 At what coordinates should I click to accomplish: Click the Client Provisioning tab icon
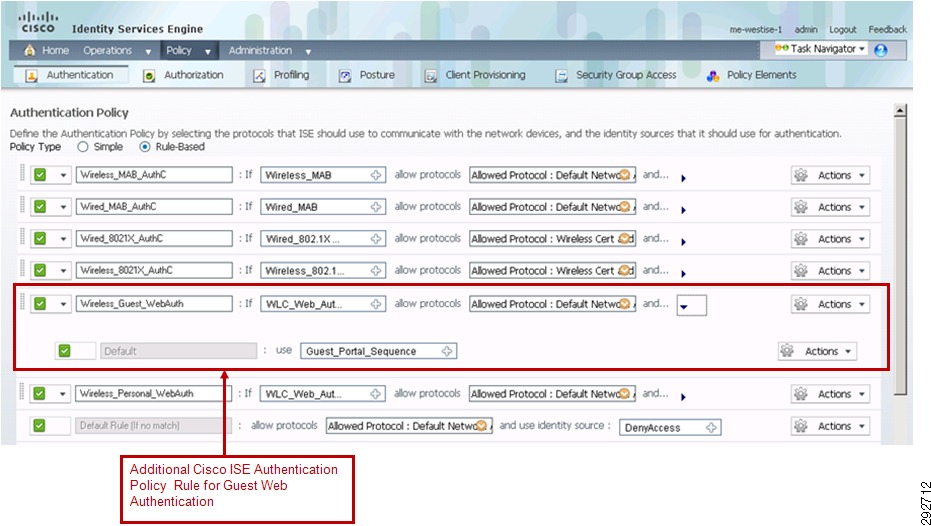[x=430, y=76]
